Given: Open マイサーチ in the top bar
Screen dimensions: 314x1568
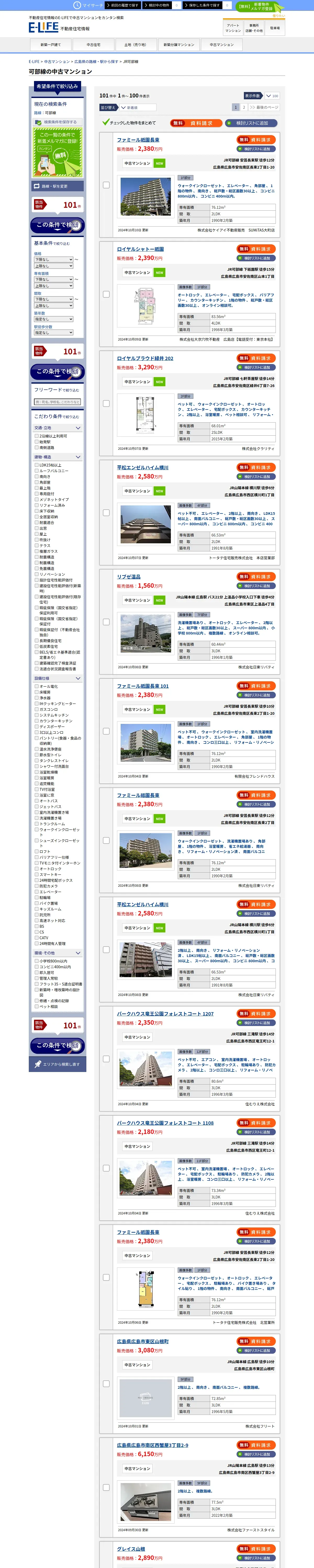Looking at the screenshot, I should [x=88, y=5].
